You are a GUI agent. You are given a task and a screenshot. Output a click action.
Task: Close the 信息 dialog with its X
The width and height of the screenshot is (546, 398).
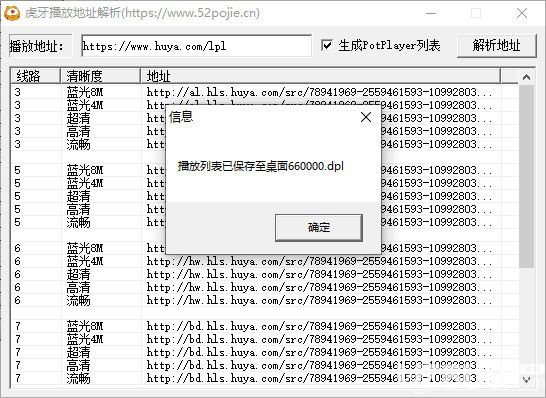point(366,117)
